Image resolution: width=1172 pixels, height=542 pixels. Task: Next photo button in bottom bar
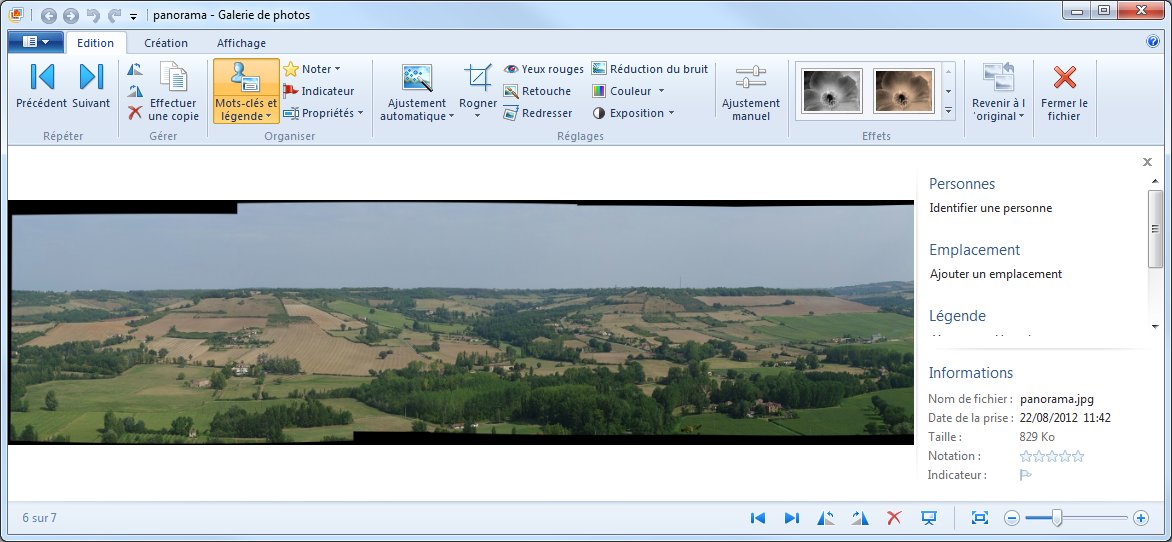[x=792, y=517]
